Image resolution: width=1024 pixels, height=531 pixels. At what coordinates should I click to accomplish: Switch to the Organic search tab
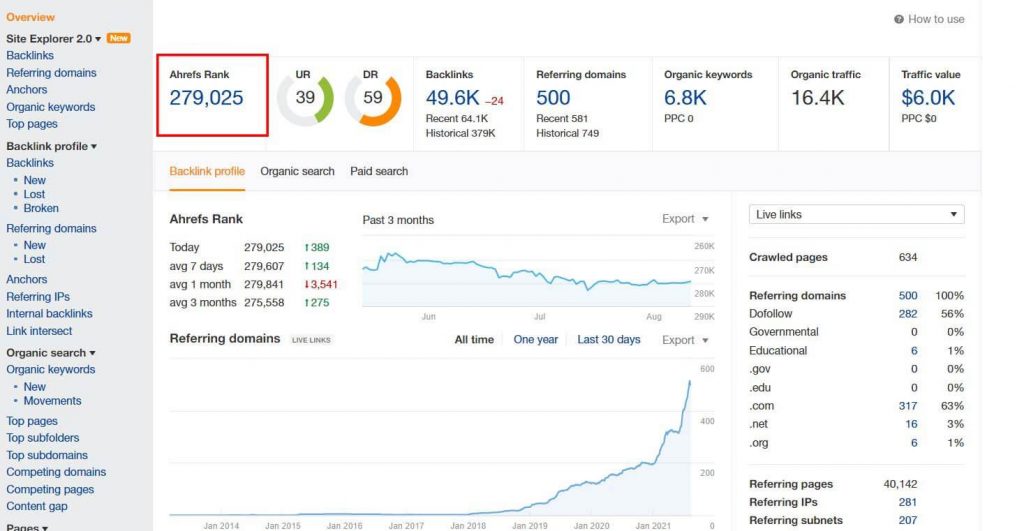click(x=297, y=171)
